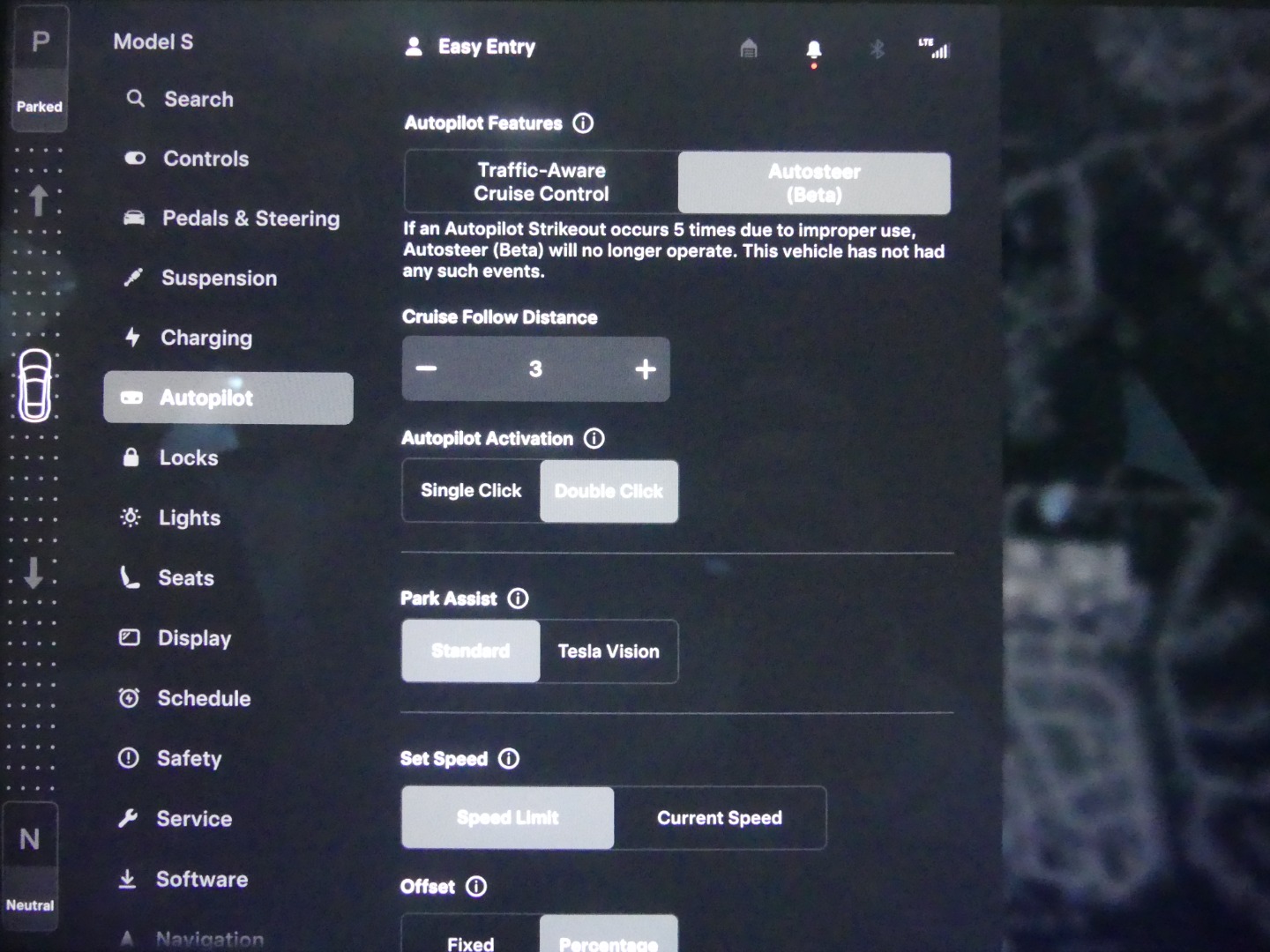This screenshot has width=1270, height=952.
Task: Show info for Autopilot Activation
Action: tap(594, 438)
